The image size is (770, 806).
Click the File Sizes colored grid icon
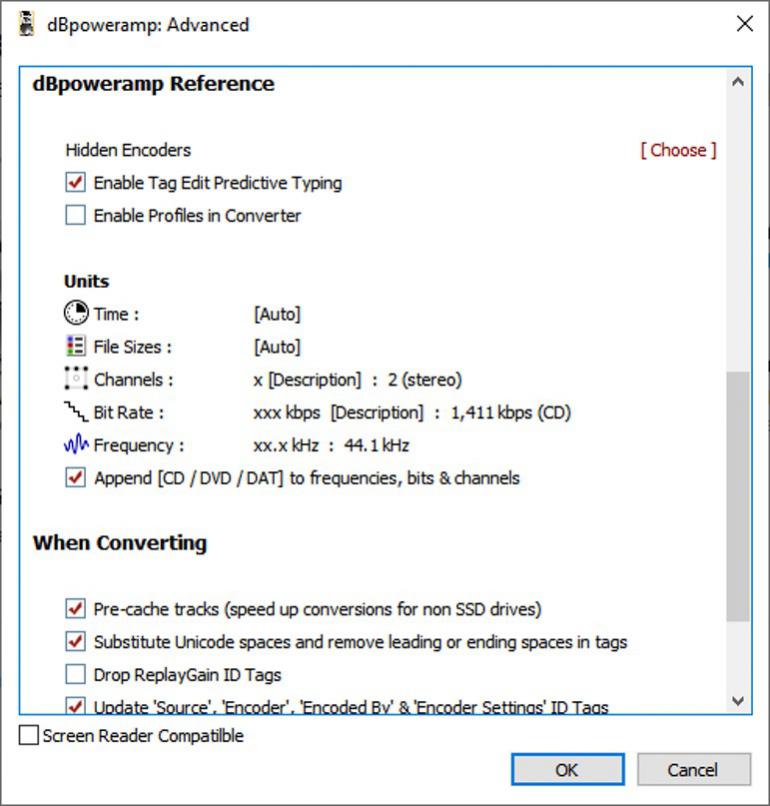(76, 347)
